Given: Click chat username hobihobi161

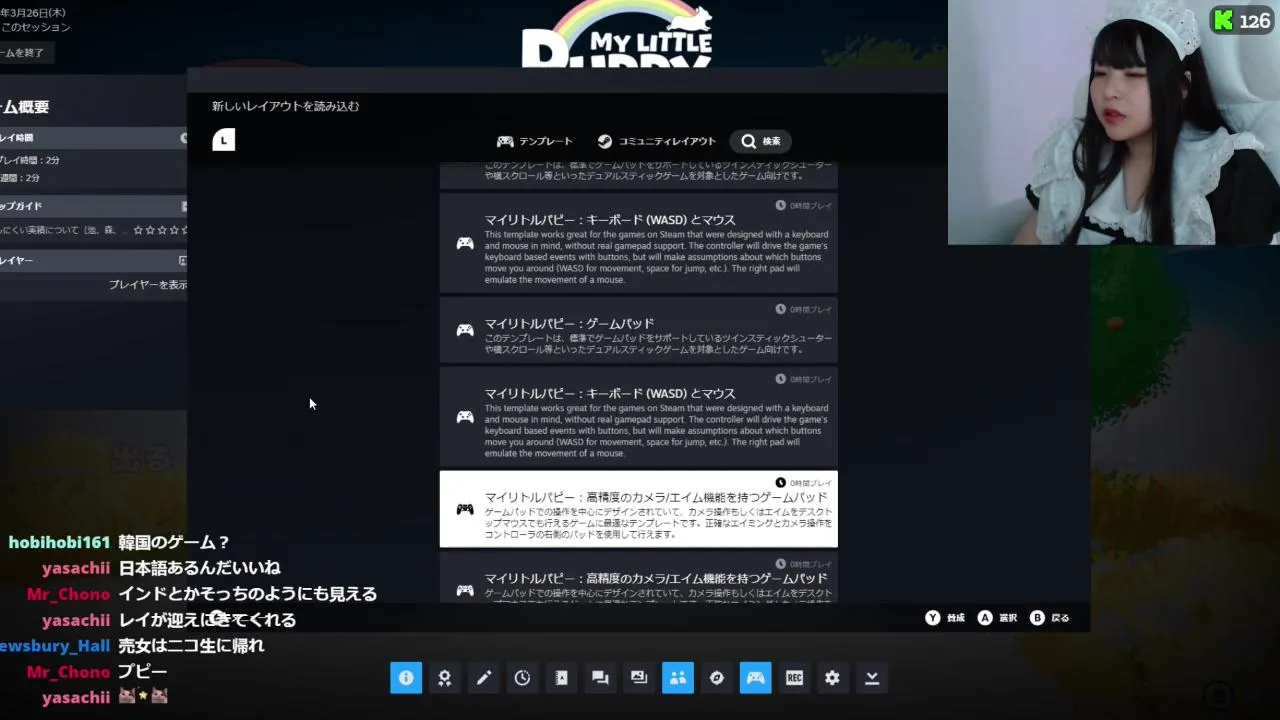Looking at the screenshot, I should [x=59, y=542].
